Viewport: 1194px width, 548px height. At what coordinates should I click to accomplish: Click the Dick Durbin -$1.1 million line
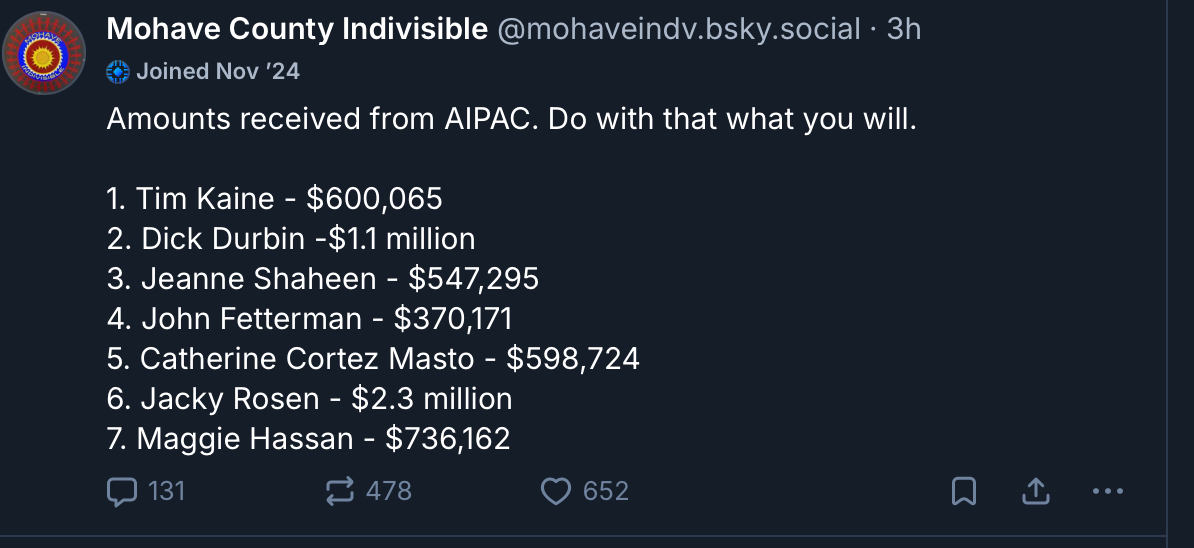point(290,239)
